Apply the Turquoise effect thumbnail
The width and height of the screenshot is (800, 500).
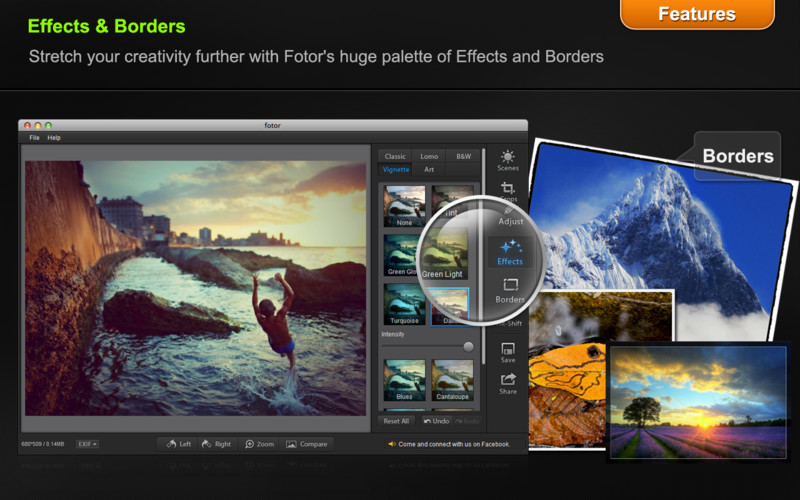click(x=404, y=304)
